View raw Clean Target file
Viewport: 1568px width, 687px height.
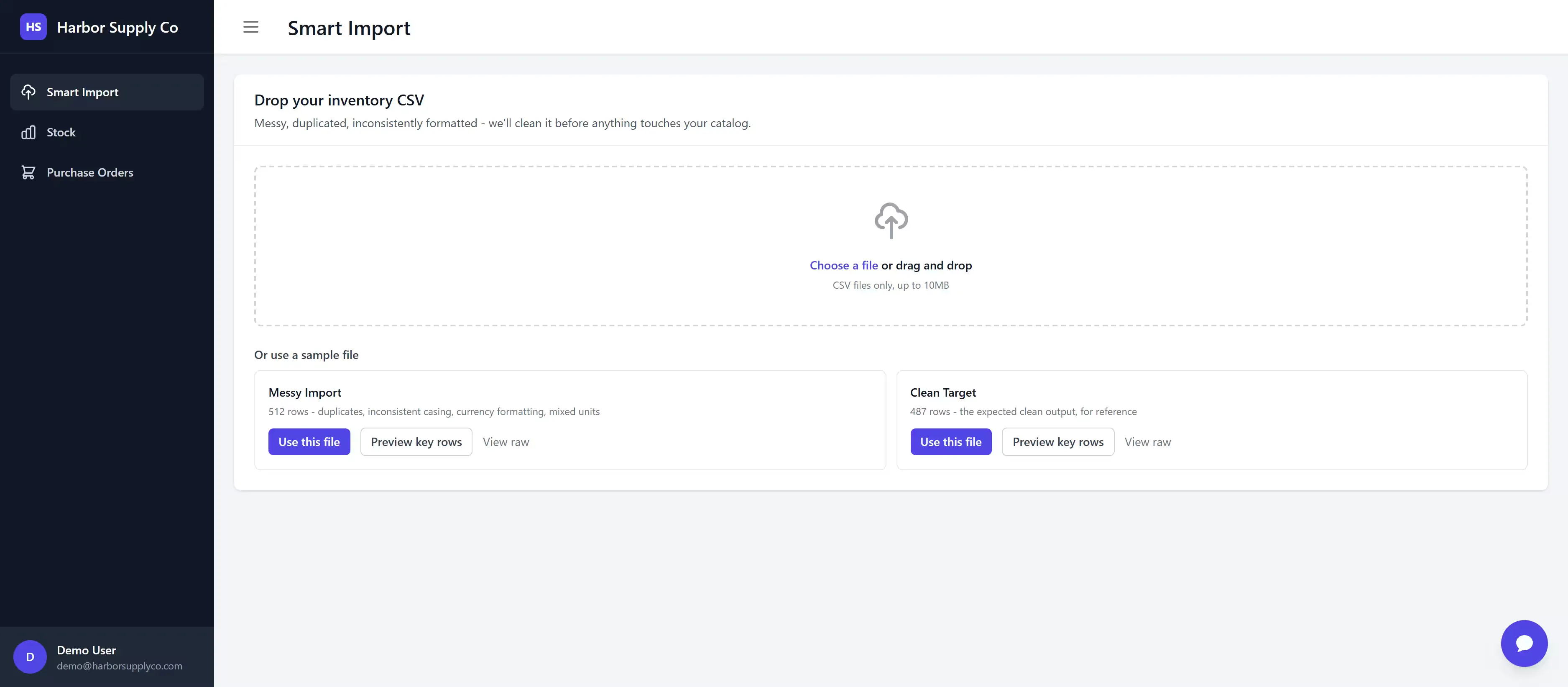click(x=1147, y=442)
